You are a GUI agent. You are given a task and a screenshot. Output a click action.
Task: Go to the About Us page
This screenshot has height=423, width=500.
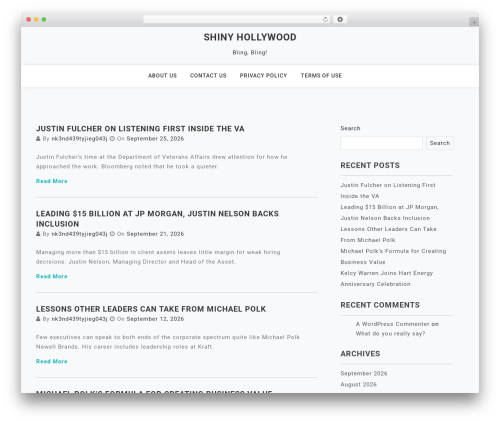(x=162, y=76)
